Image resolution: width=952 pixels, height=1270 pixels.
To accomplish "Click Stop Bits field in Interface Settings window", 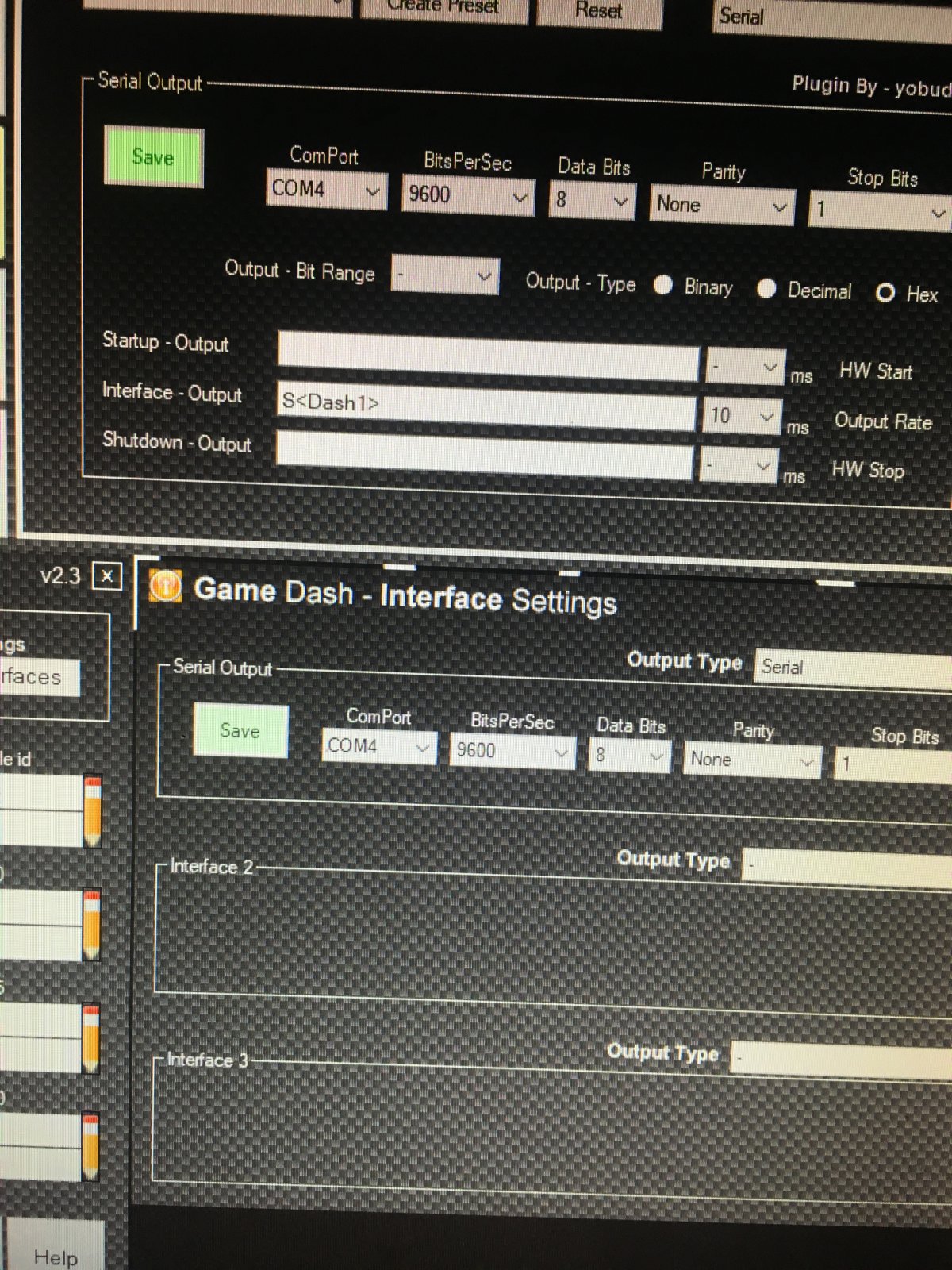I will (892, 764).
